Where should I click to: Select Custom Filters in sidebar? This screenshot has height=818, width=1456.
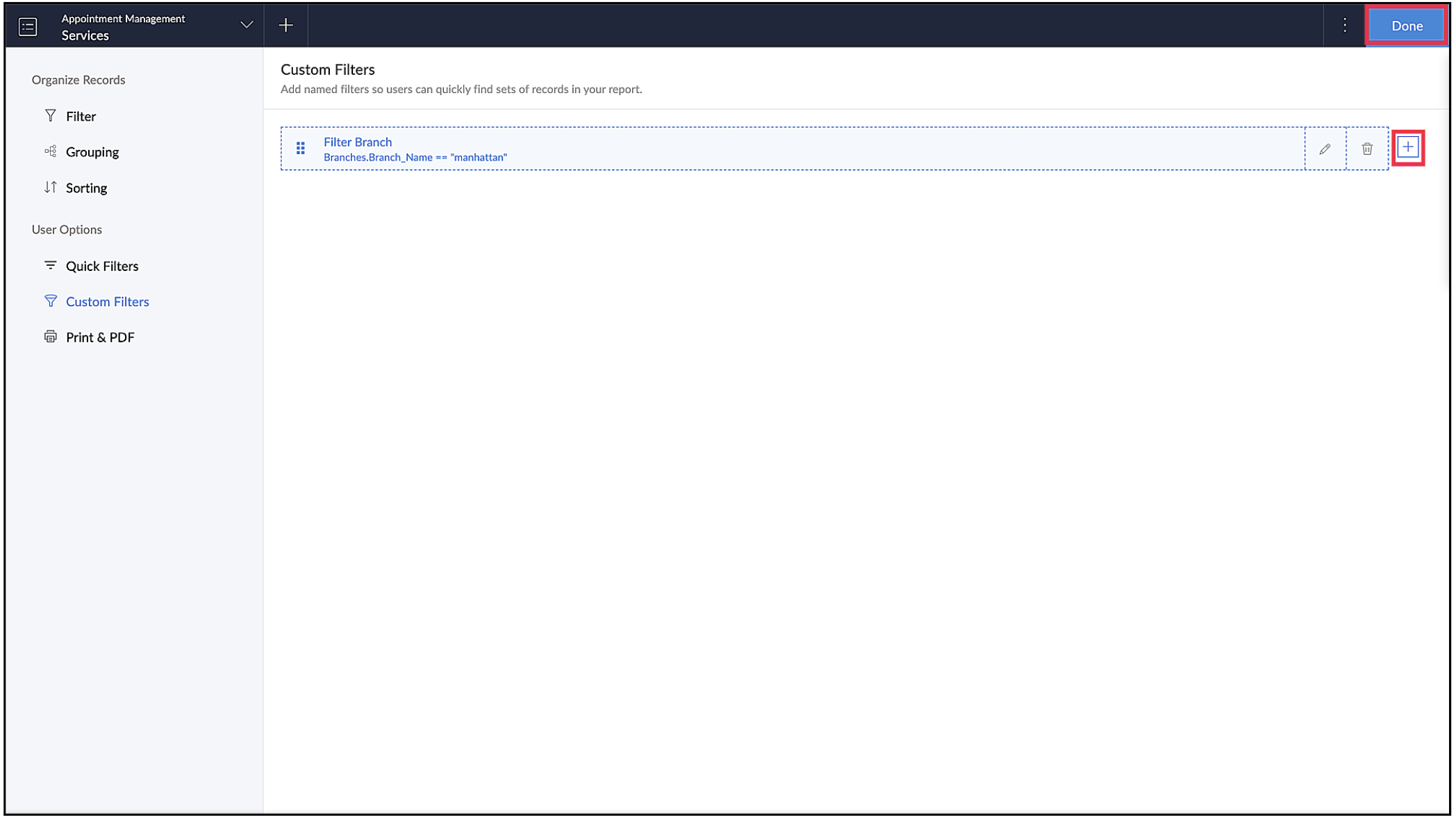107,301
